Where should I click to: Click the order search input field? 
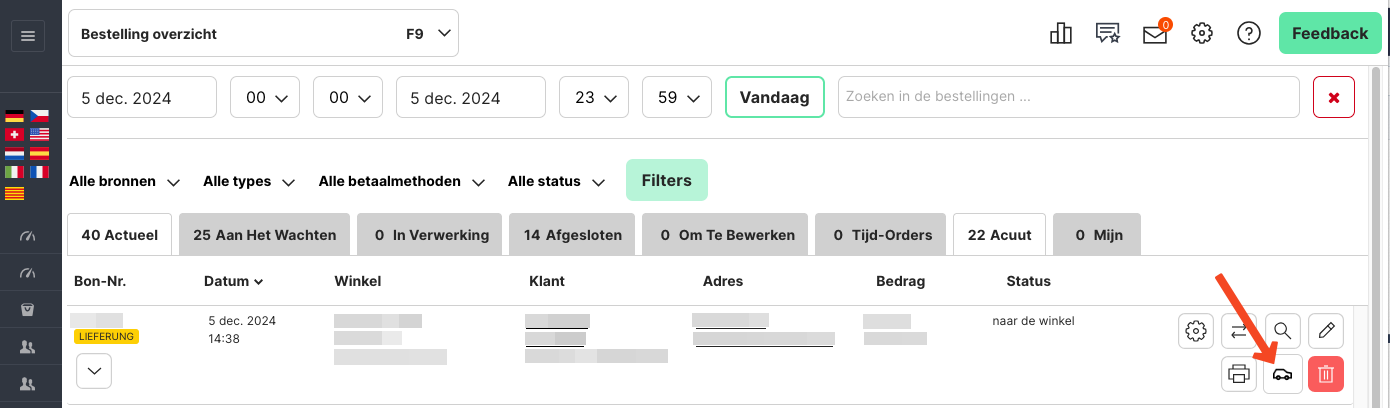tap(1069, 97)
